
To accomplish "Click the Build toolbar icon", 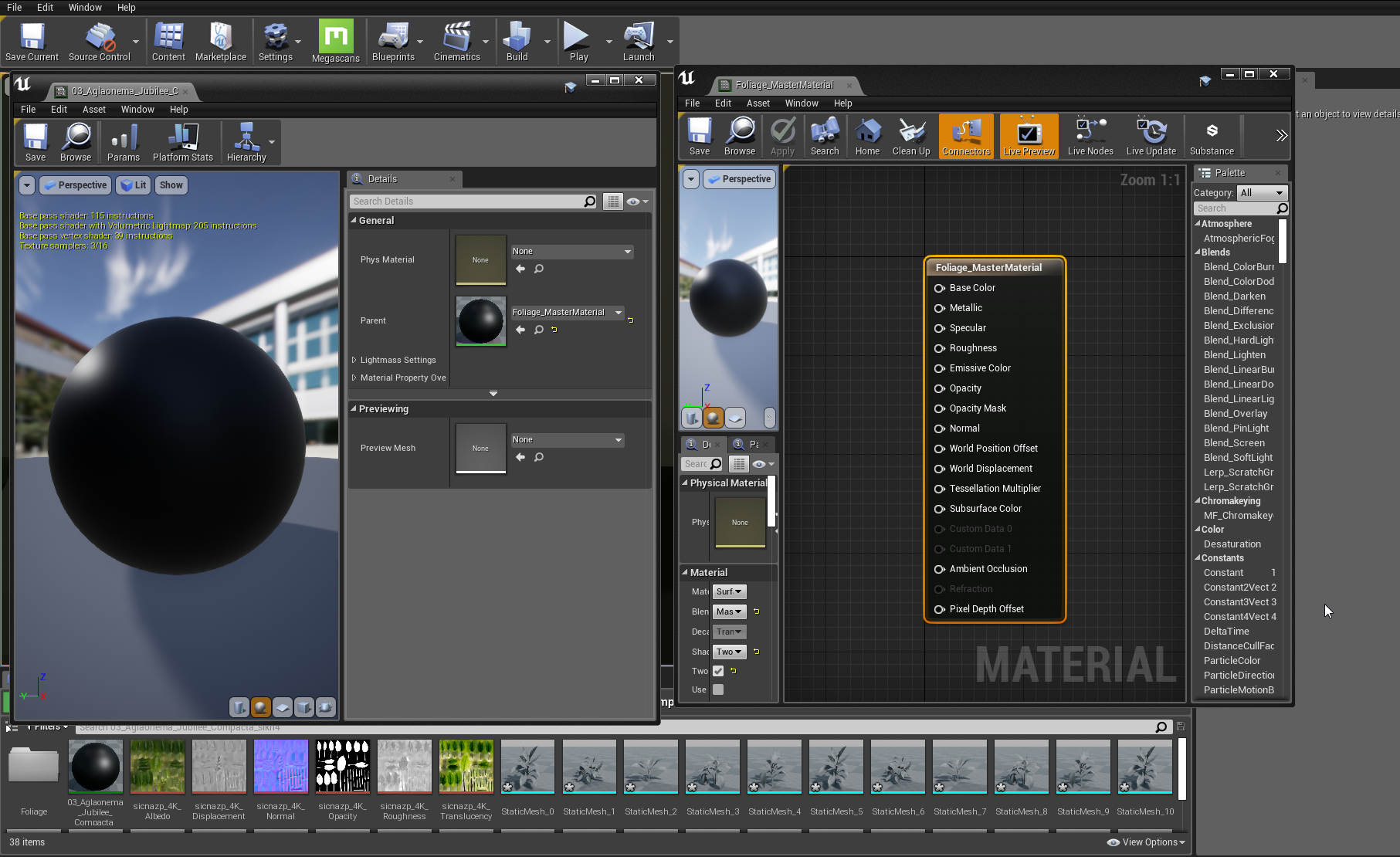I will (x=517, y=42).
